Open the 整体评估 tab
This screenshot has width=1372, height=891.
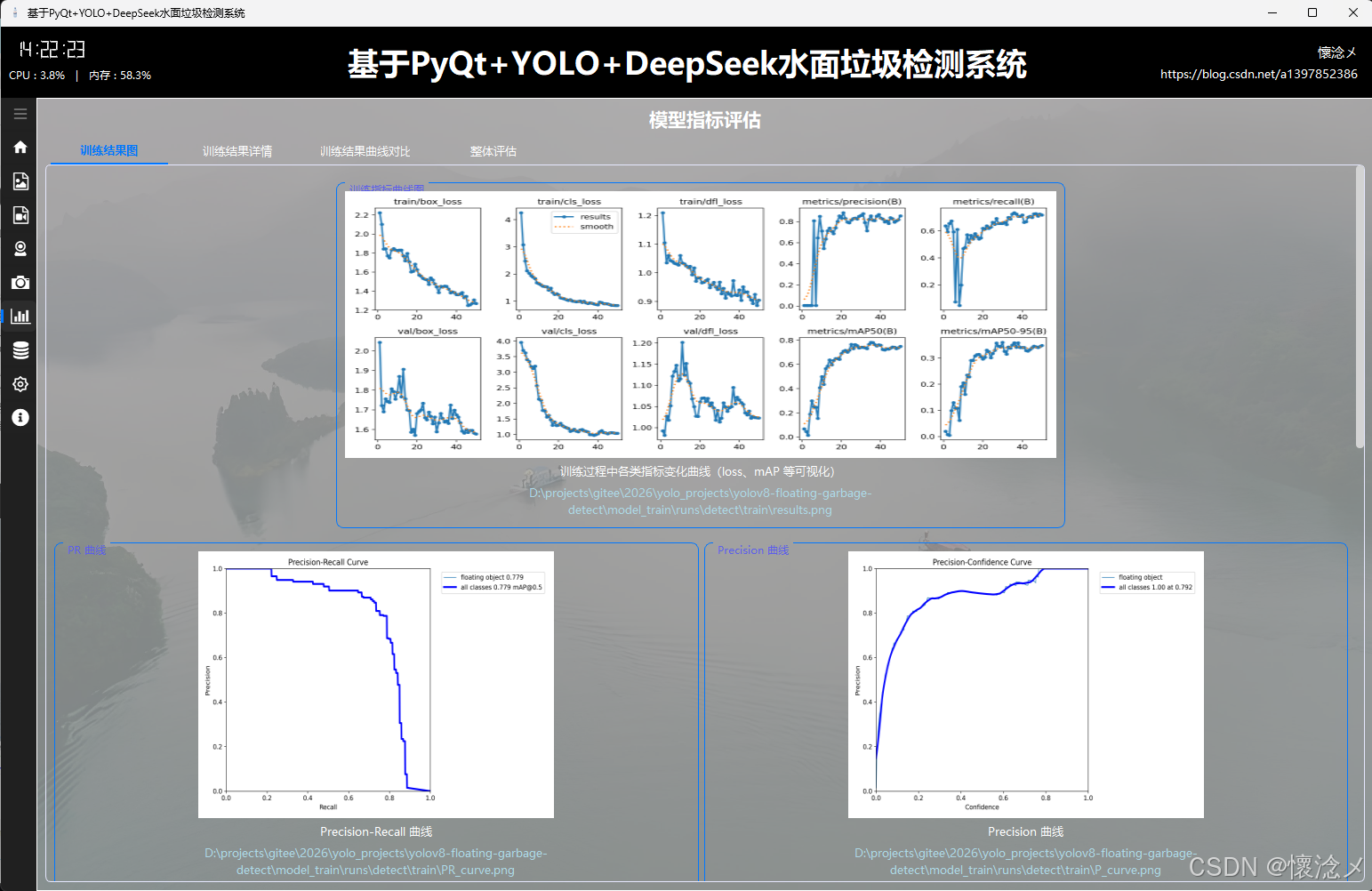click(493, 151)
